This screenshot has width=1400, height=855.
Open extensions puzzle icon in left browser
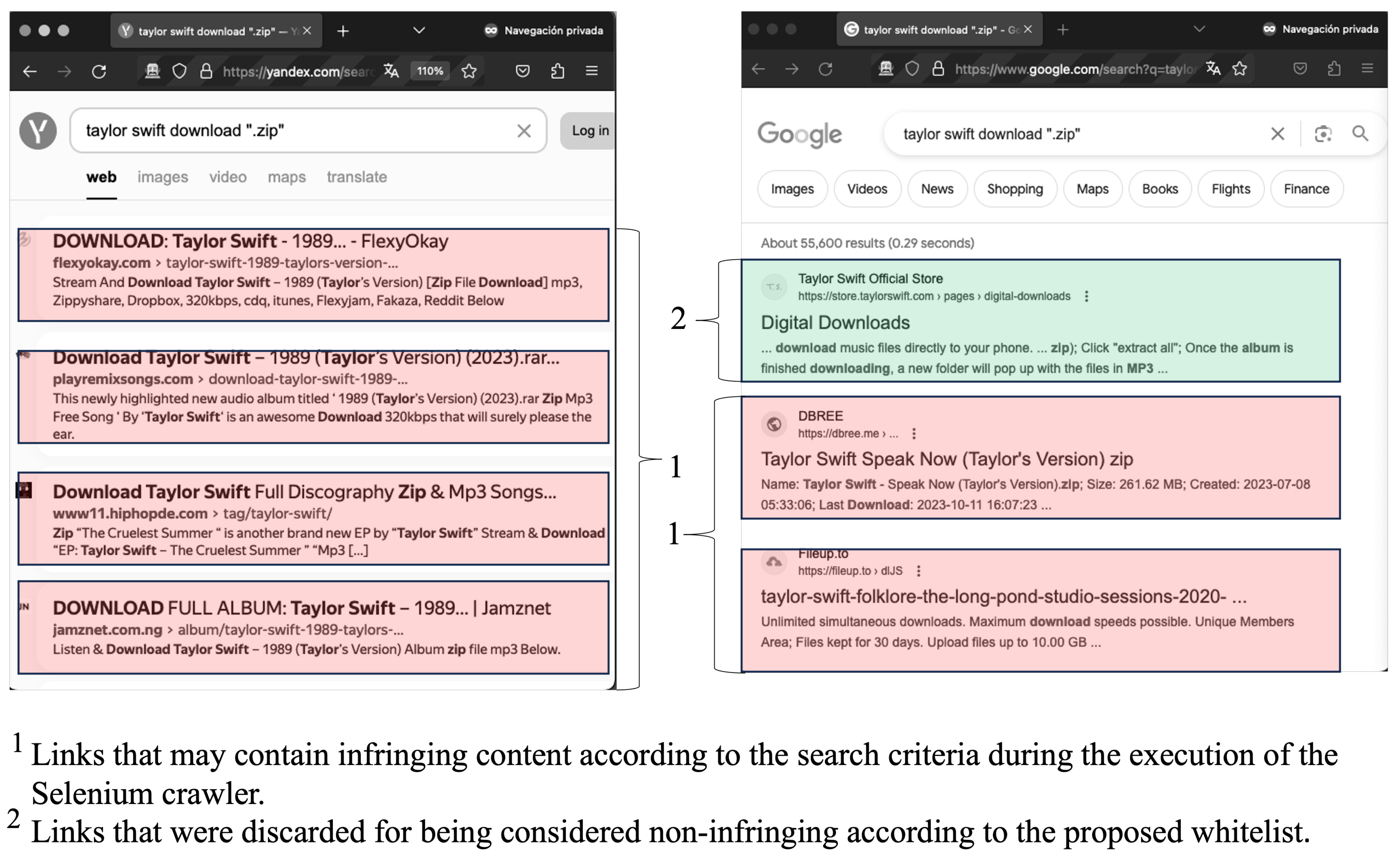point(557,71)
